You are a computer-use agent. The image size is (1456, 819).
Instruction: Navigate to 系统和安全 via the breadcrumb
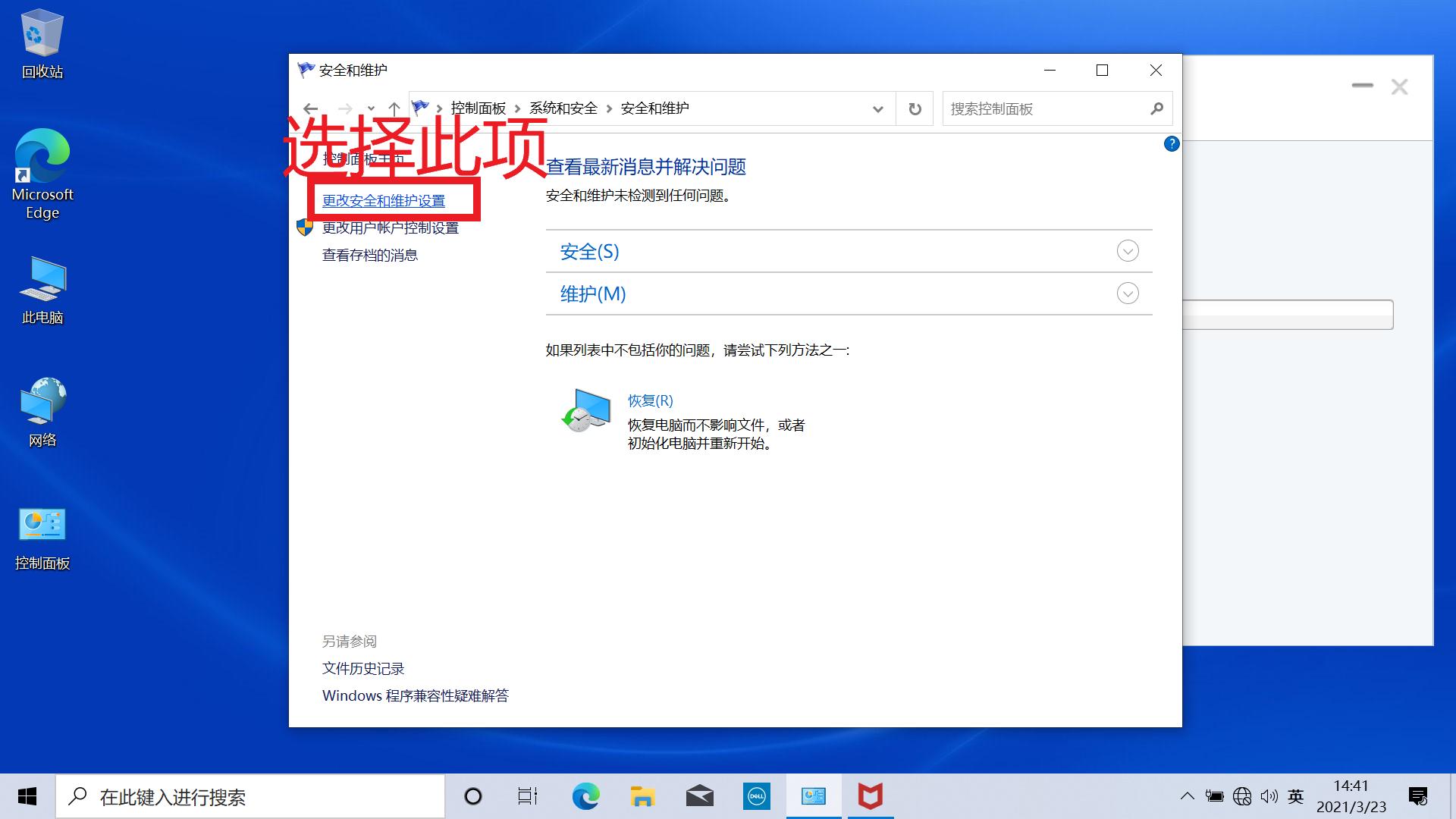pyautogui.click(x=561, y=108)
